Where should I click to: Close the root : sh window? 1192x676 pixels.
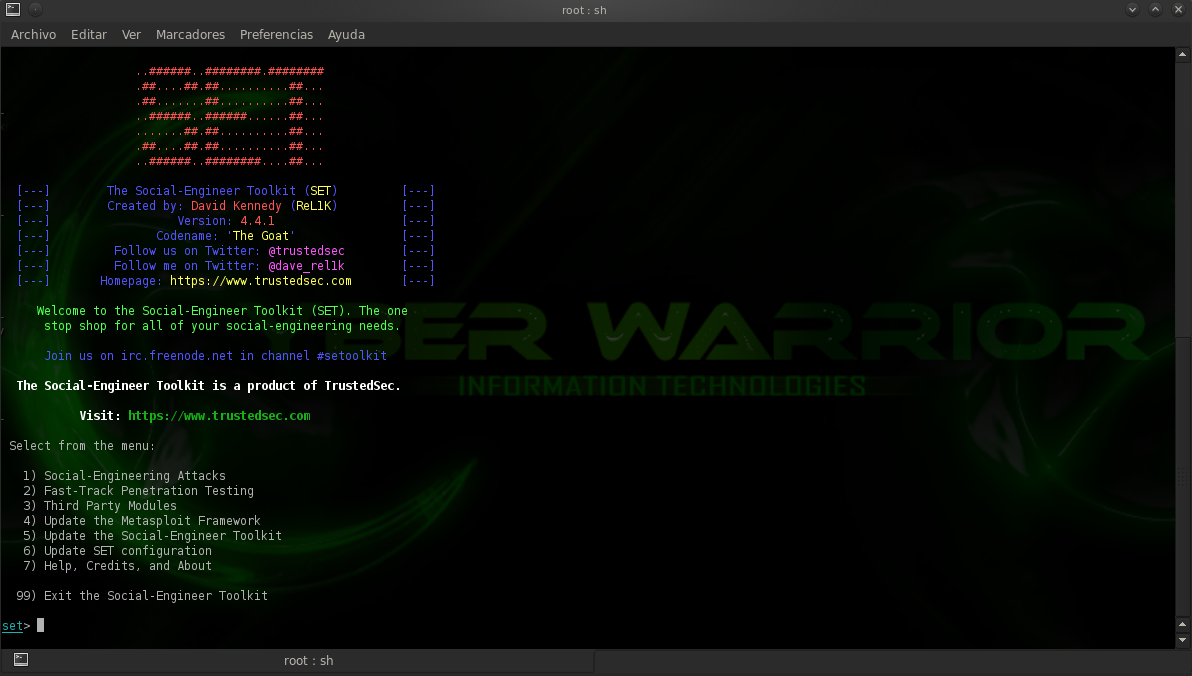[x=1178, y=10]
